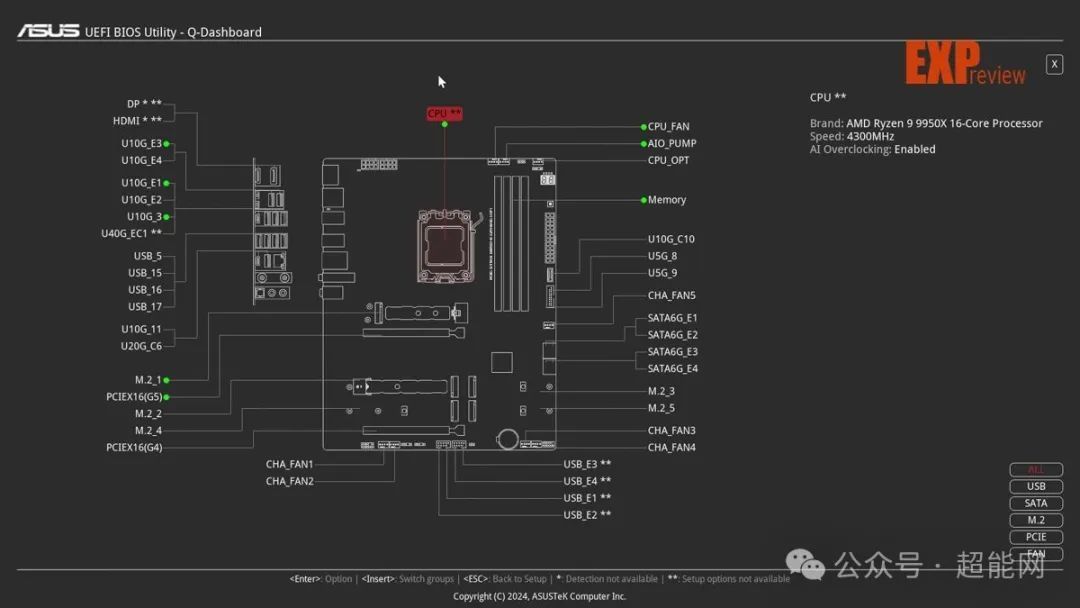Close the Q-Dashboard with X button
This screenshot has height=608, width=1080.
click(x=1054, y=64)
